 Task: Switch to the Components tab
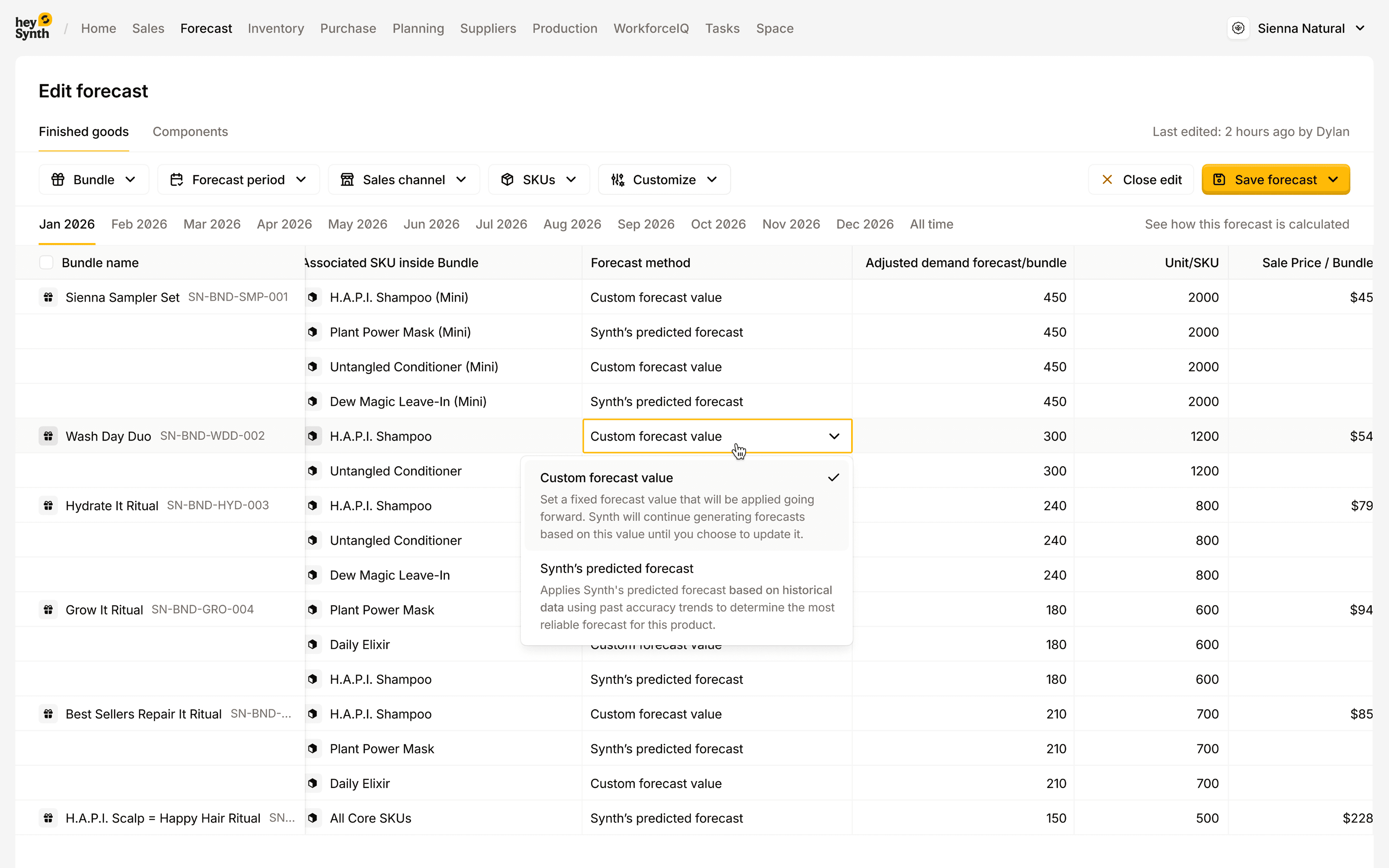190,131
